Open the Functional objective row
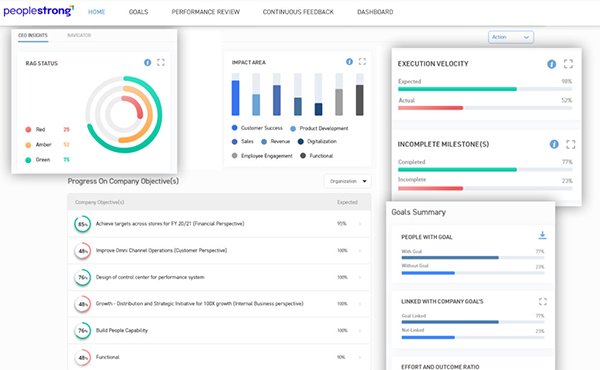 [219, 357]
